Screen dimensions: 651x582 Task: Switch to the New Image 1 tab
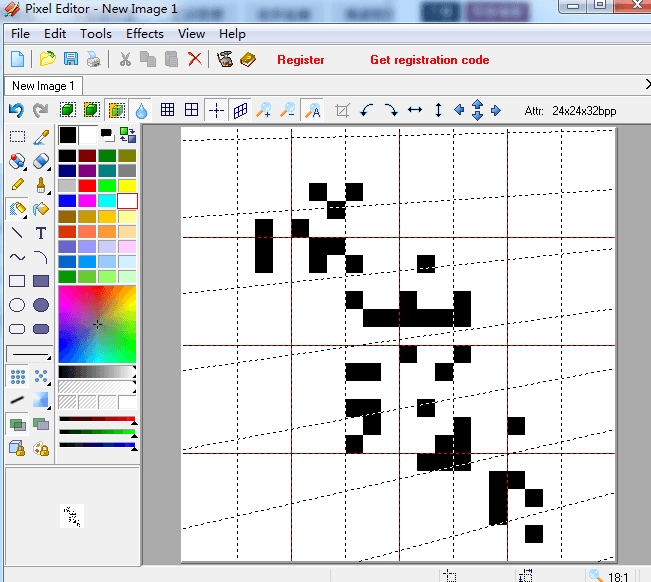[x=43, y=86]
